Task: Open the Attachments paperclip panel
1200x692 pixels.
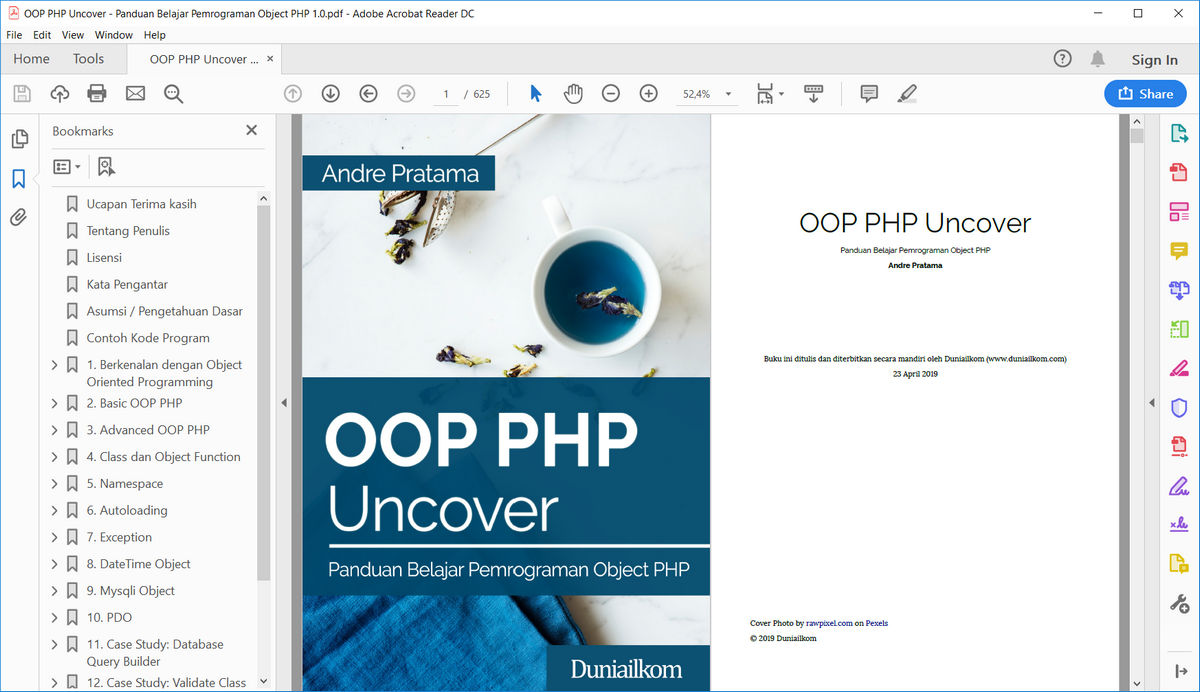Action: (x=19, y=217)
